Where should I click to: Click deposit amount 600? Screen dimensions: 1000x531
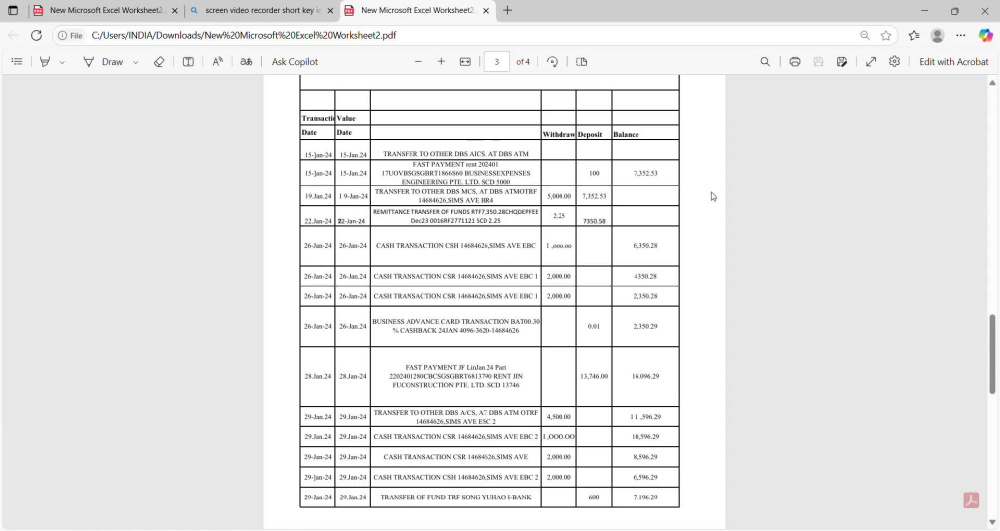594,497
